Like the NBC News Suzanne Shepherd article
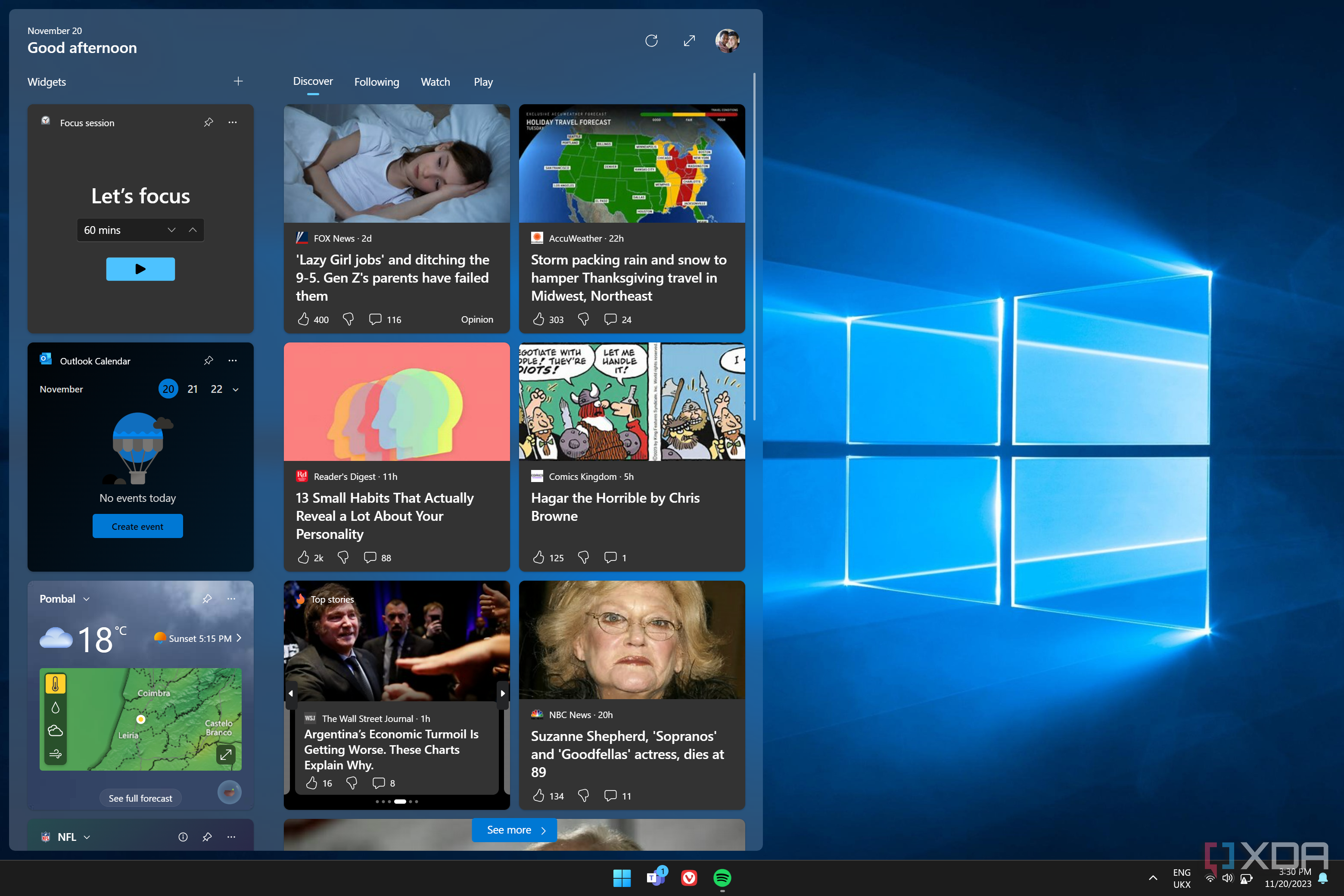Screen dimensions: 1344x896 pyautogui.click(x=539, y=796)
